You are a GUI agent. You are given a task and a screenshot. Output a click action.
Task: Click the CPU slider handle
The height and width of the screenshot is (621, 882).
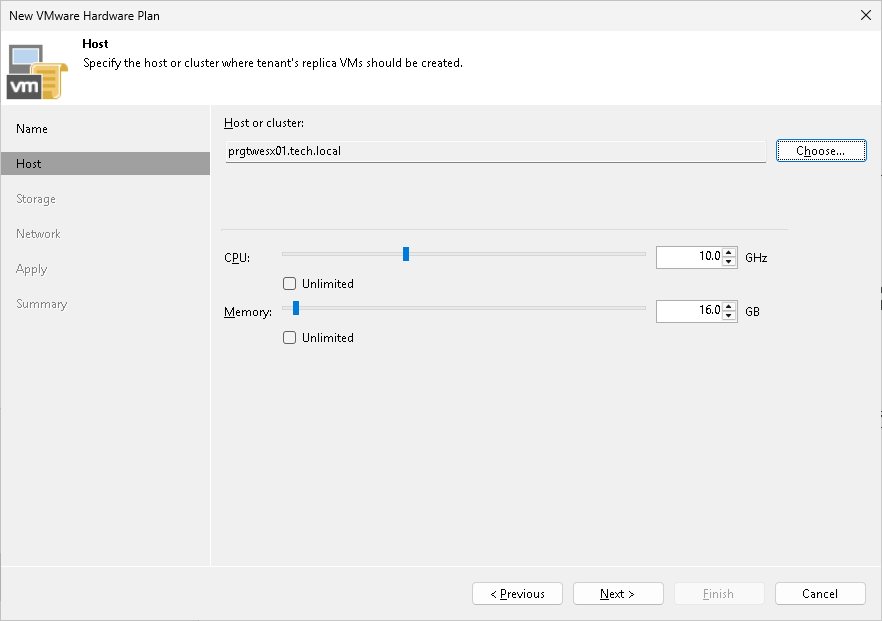405,254
